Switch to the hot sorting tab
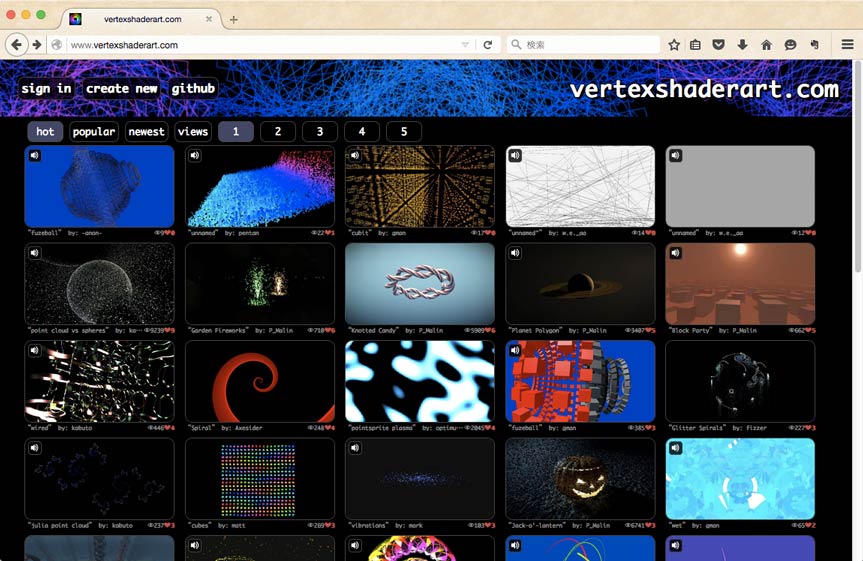Viewport: 863px width, 561px height. coord(45,132)
